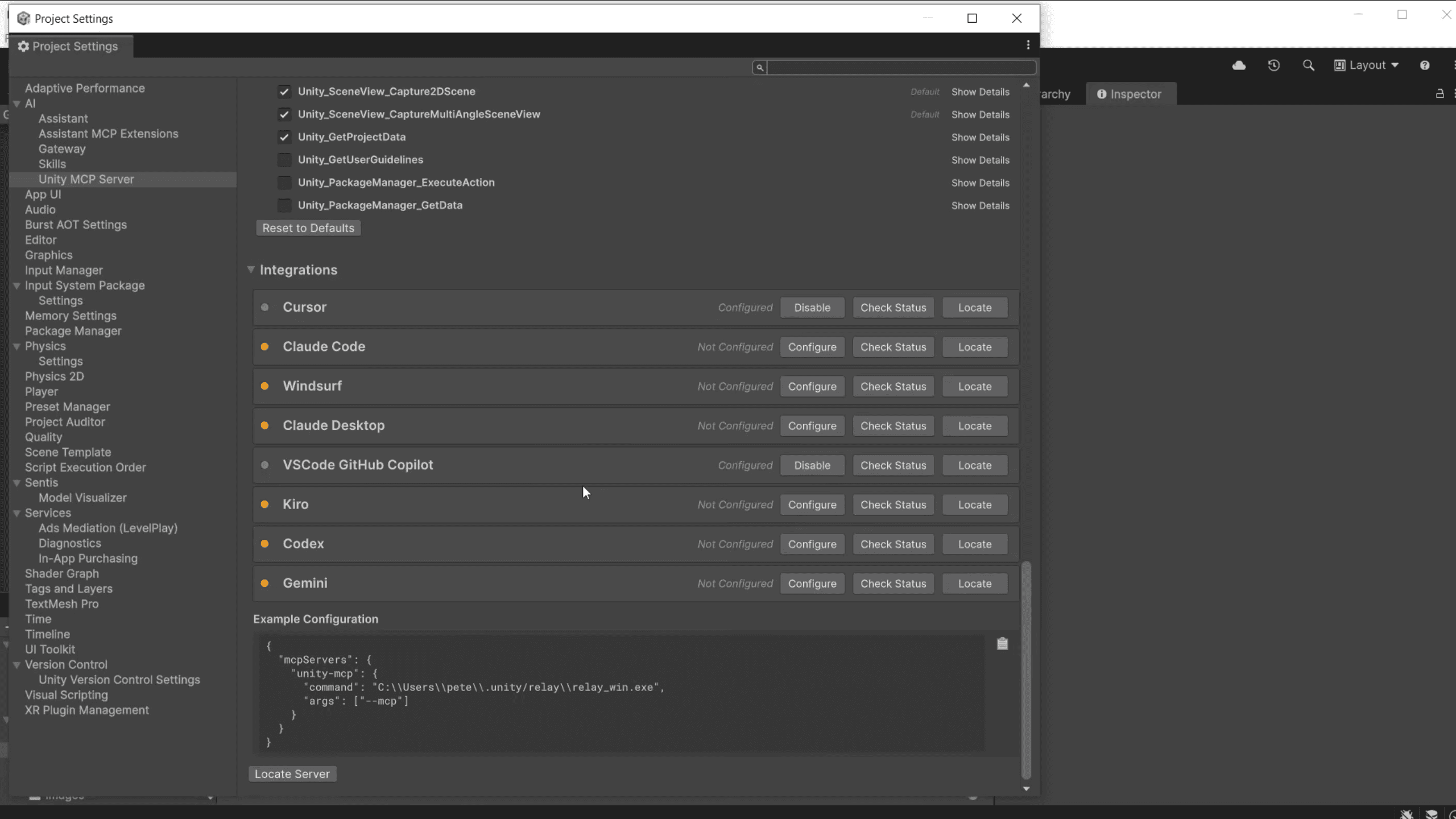Open the Undo History icon in toolbar
This screenshot has height=819, width=1456.
click(x=1274, y=65)
